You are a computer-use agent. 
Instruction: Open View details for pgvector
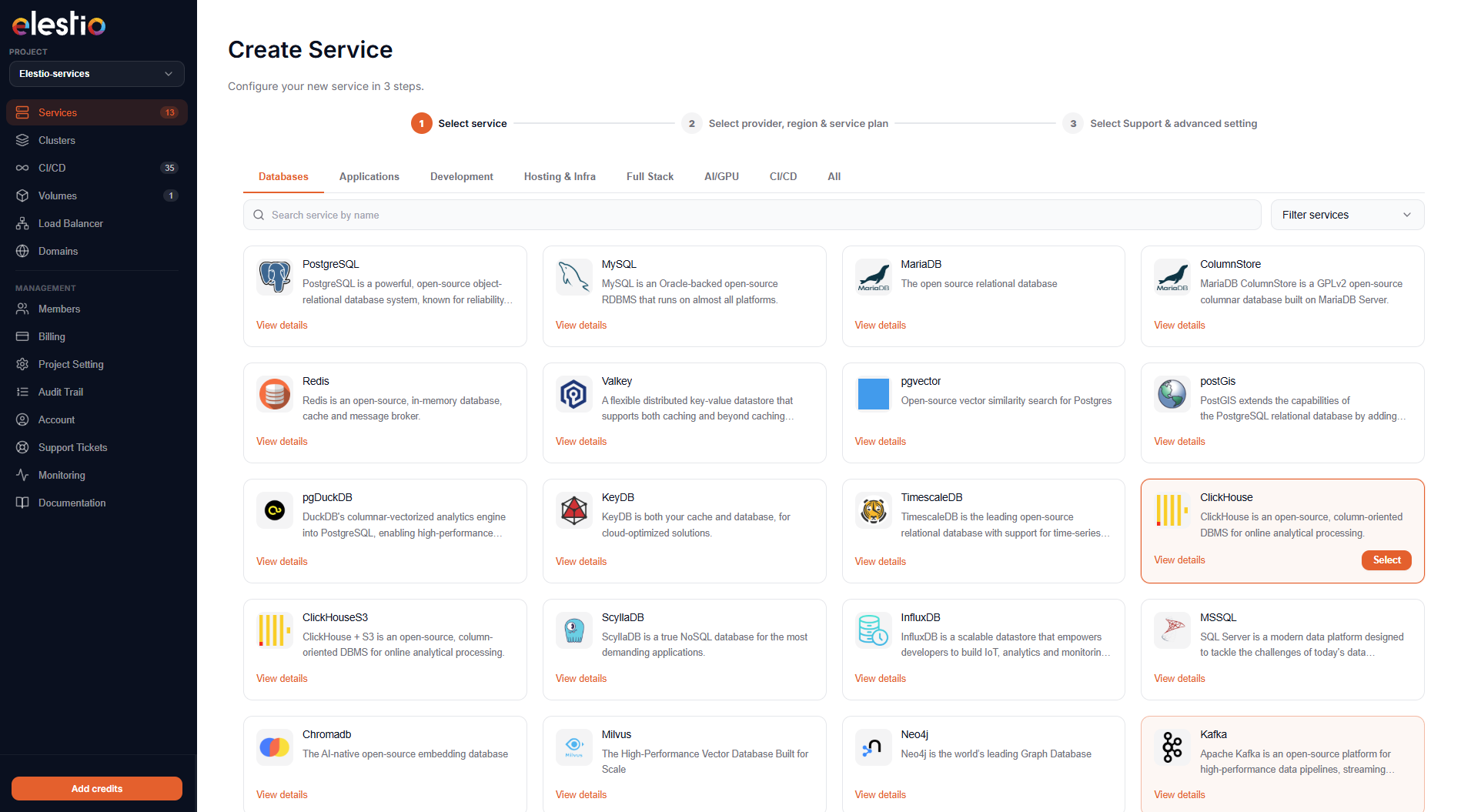(880, 441)
